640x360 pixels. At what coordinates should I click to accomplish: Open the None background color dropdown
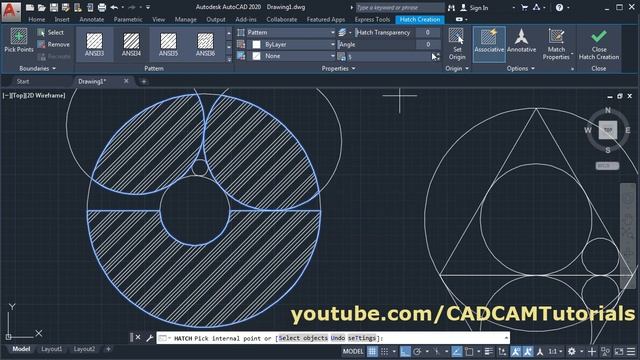click(x=291, y=56)
